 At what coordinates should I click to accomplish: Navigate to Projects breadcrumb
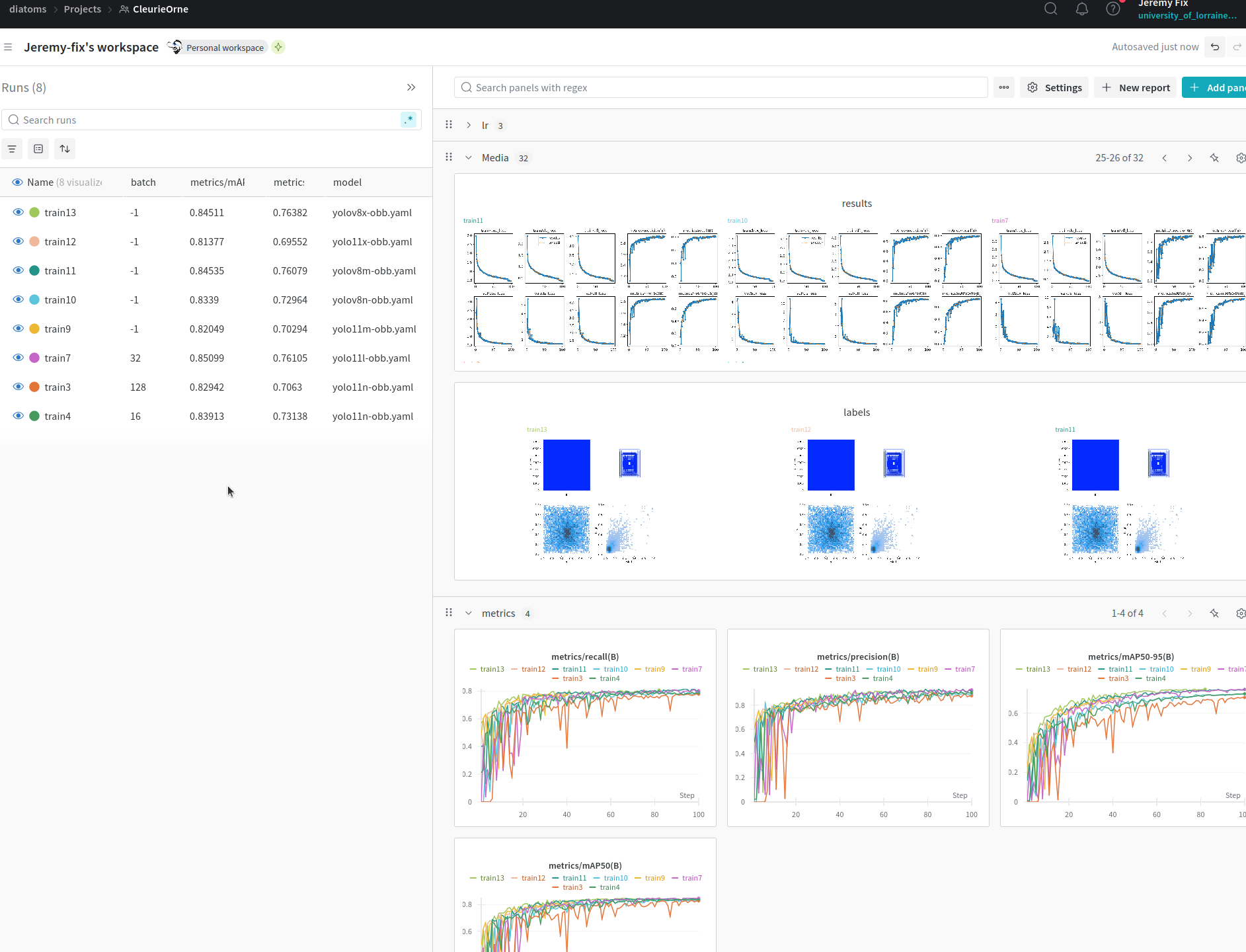[x=82, y=9]
